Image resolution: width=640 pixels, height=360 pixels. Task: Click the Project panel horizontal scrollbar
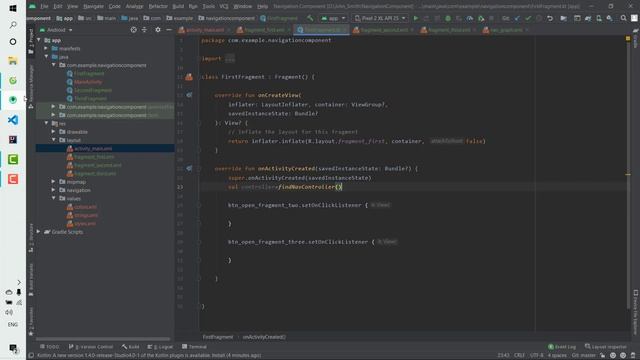103,339
